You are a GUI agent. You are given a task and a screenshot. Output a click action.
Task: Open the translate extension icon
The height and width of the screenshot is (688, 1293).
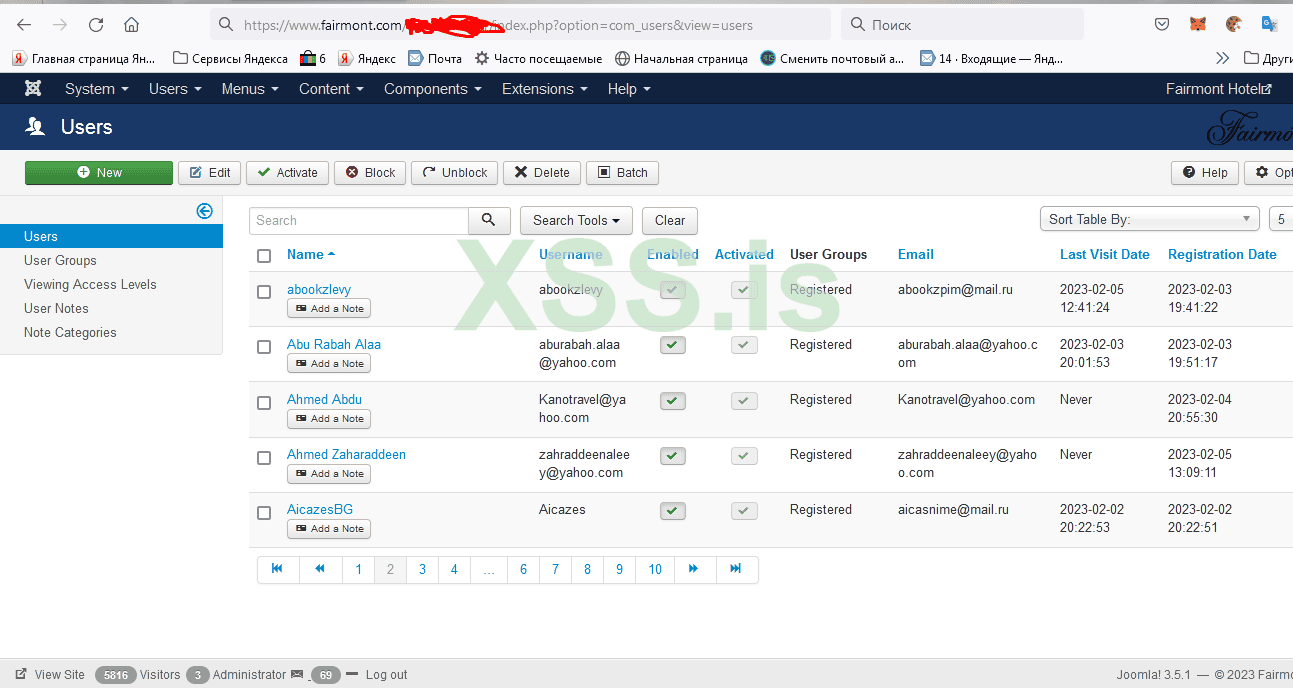(1269, 25)
